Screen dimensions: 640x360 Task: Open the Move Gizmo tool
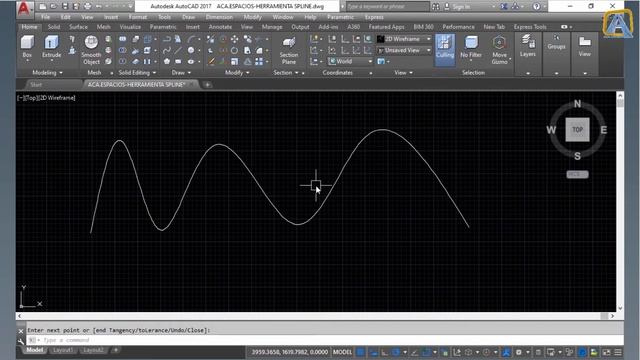pyautogui.click(x=499, y=50)
